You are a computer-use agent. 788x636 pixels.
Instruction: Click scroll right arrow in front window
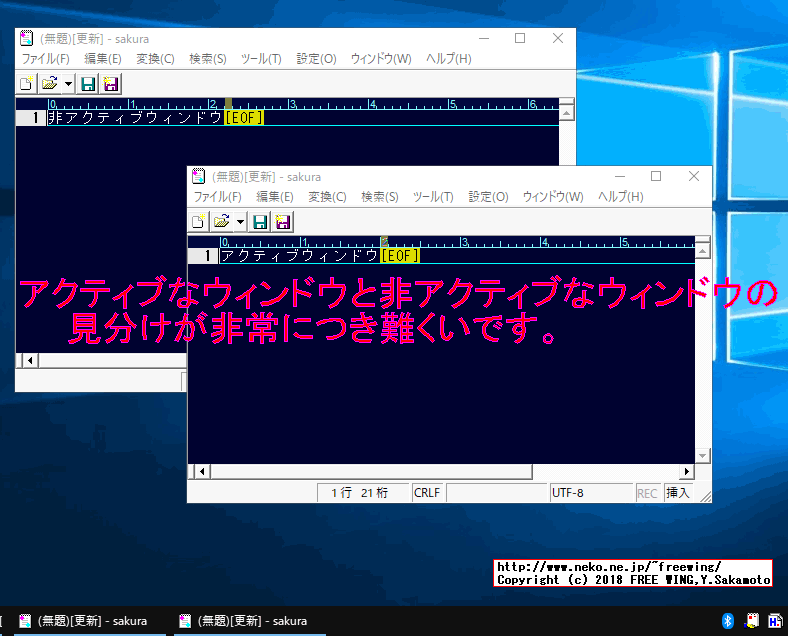[x=687, y=471]
